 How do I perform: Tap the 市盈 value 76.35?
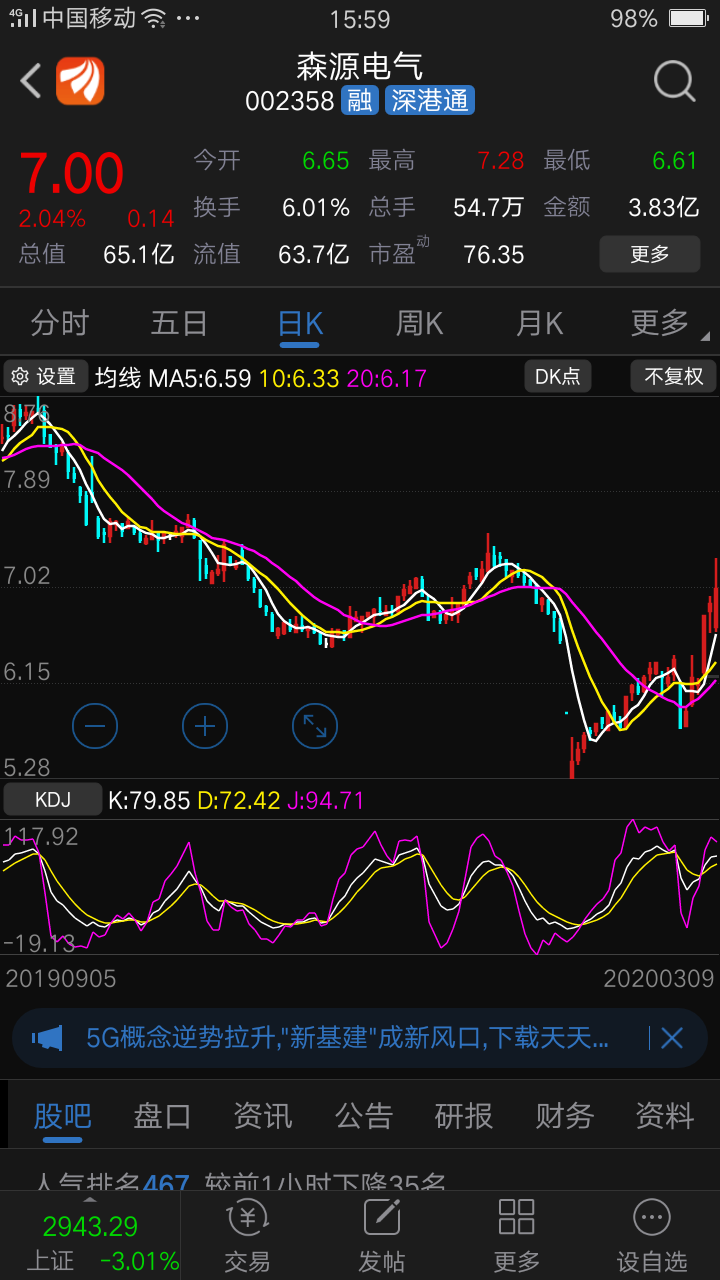click(x=494, y=254)
